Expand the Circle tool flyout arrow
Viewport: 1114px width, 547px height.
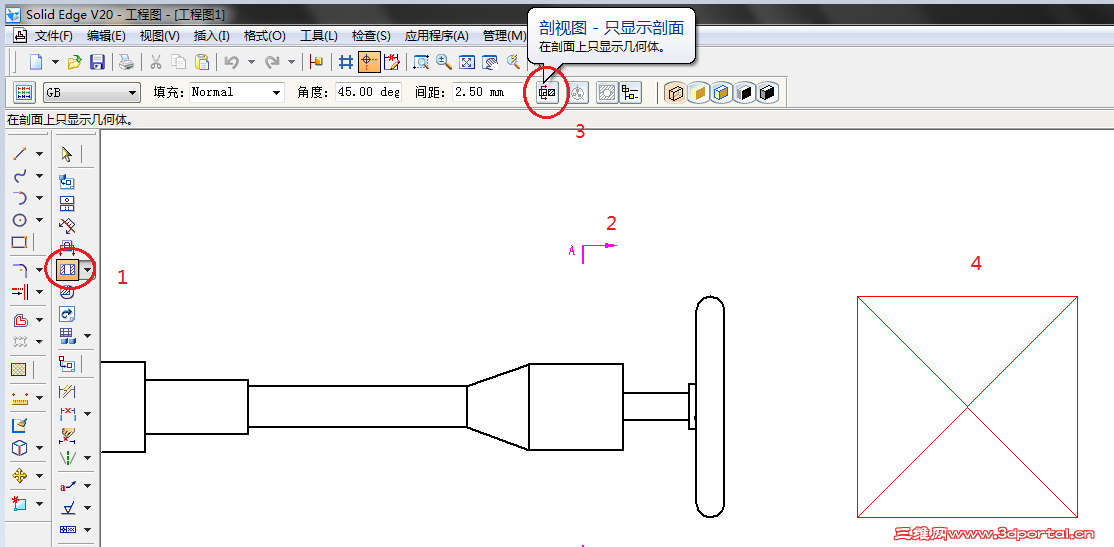tap(39, 220)
